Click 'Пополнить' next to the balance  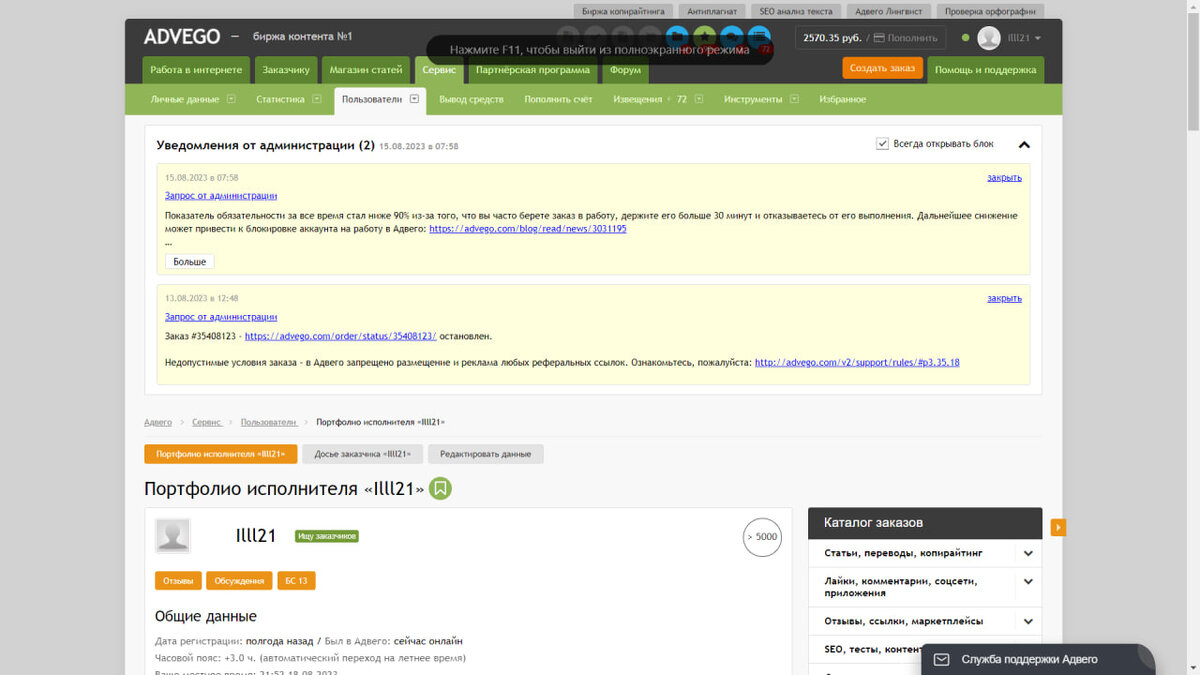tap(905, 38)
